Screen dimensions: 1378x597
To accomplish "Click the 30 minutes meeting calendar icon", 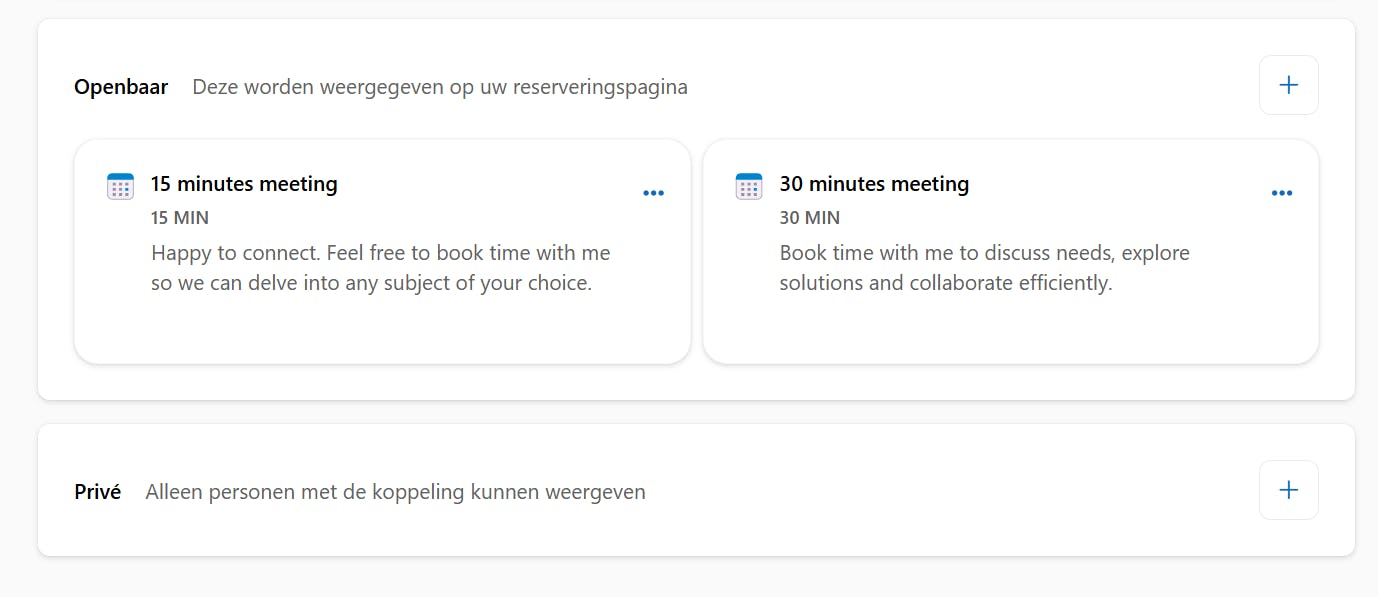I will pos(749,187).
